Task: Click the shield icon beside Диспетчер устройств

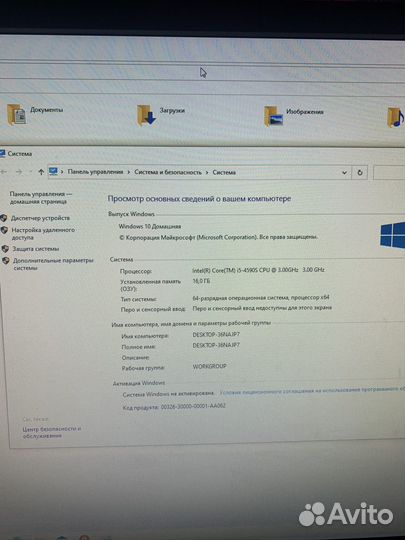Action: click(x=4, y=218)
